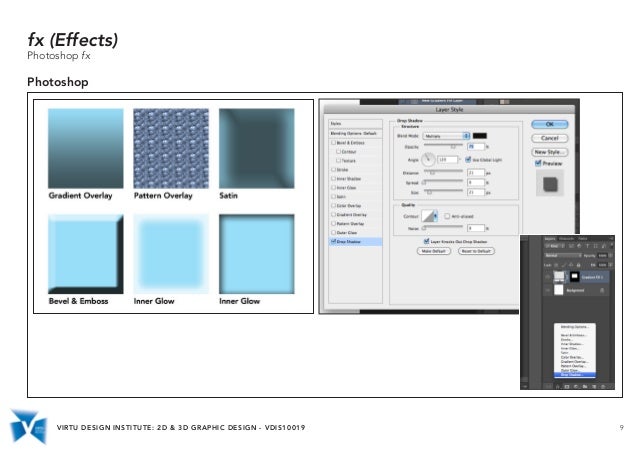
Task: Enable Gradient Overlay in the Layer Style list
Action: pyautogui.click(x=333, y=214)
